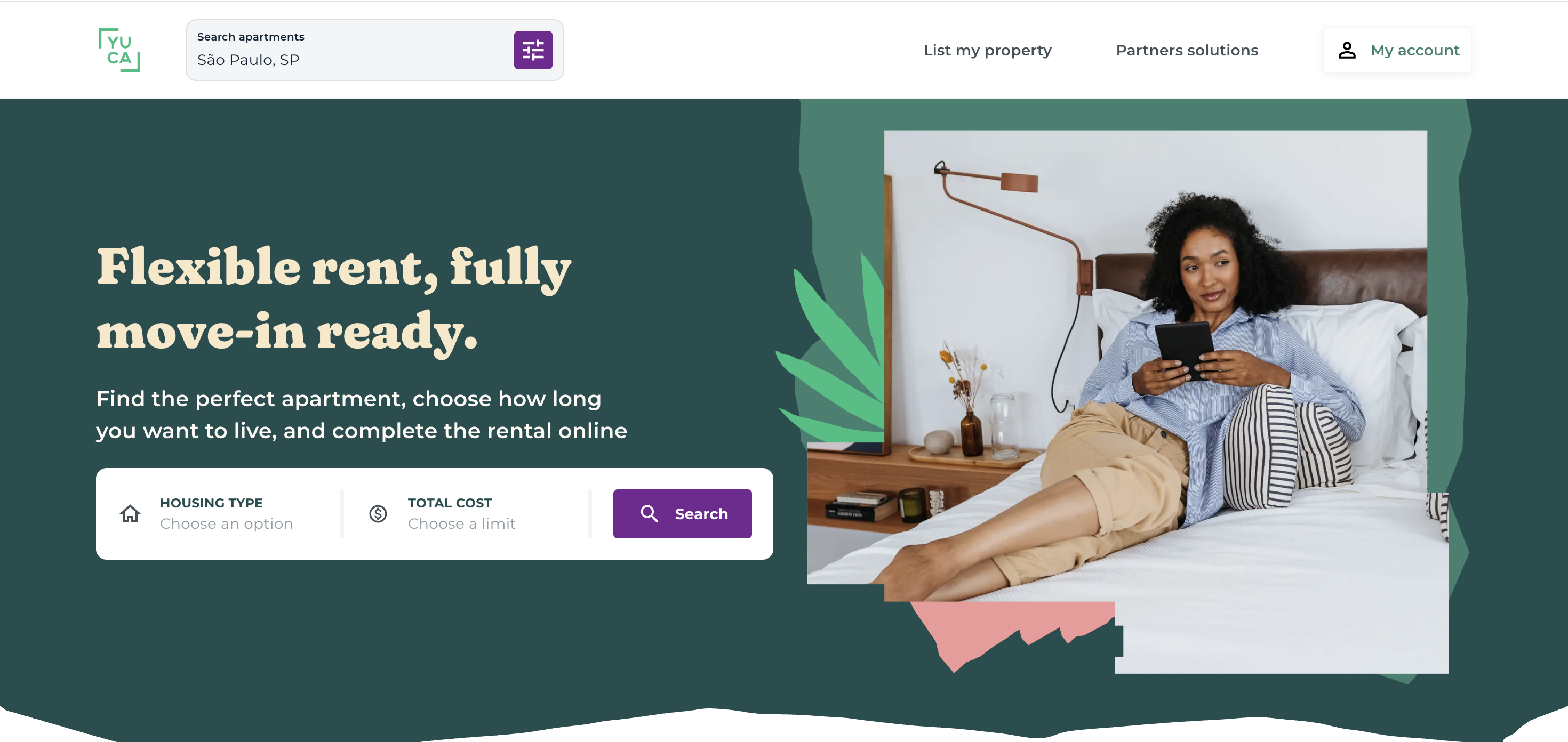Click the My account button
This screenshot has width=1568, height=742.
(1397, 50)
